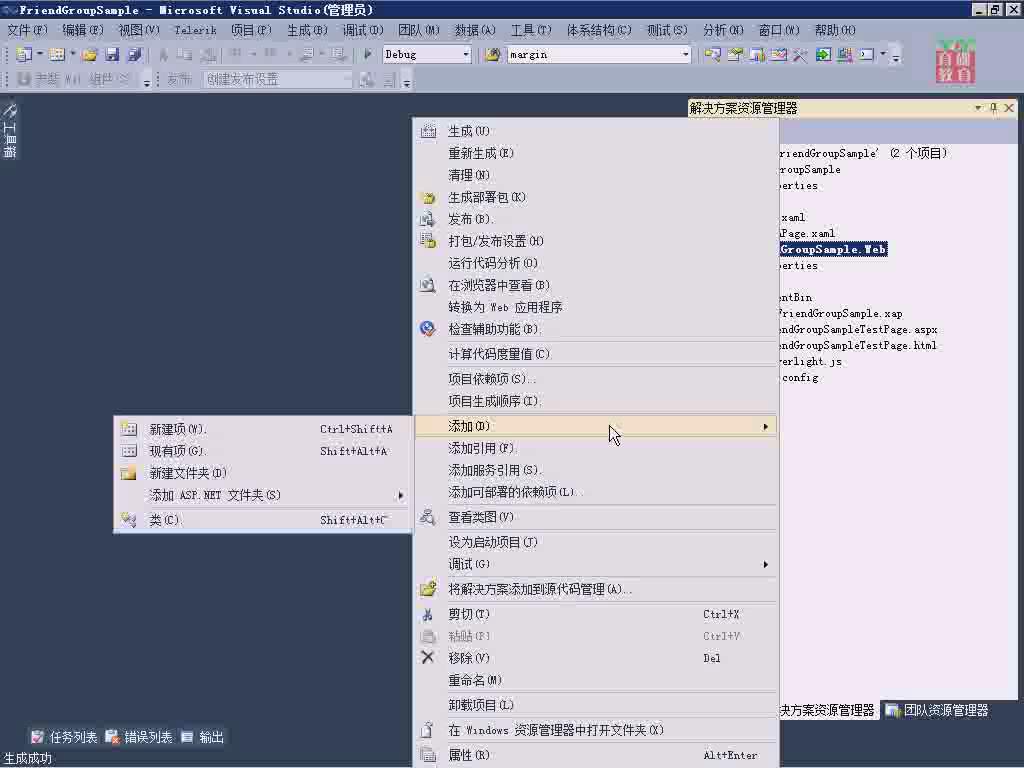Select FriendGroupSample.xap file in tree
The image size is (1024, 768).
click(x=840, y=314)
